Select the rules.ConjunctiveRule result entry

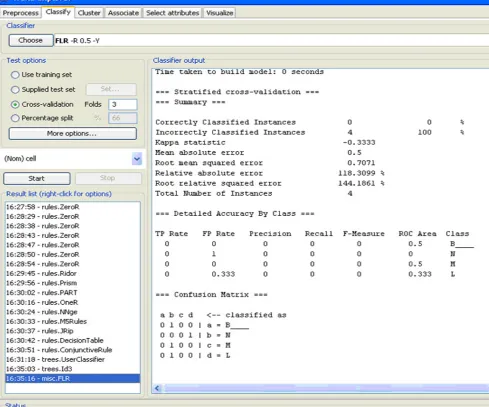pyautogui.click(x=73, y=350)
